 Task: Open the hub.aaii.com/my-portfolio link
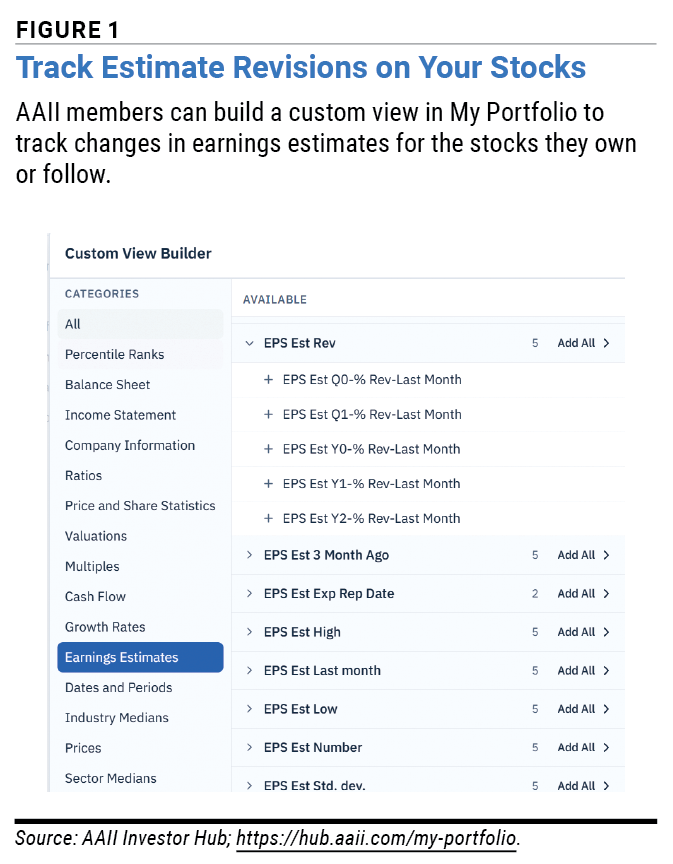376,838
